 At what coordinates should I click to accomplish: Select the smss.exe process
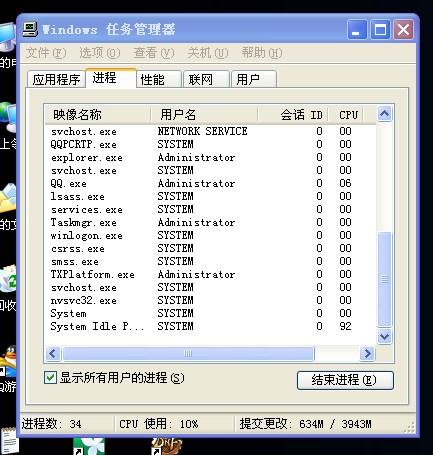pyautogui.click(x=211, y=261)
